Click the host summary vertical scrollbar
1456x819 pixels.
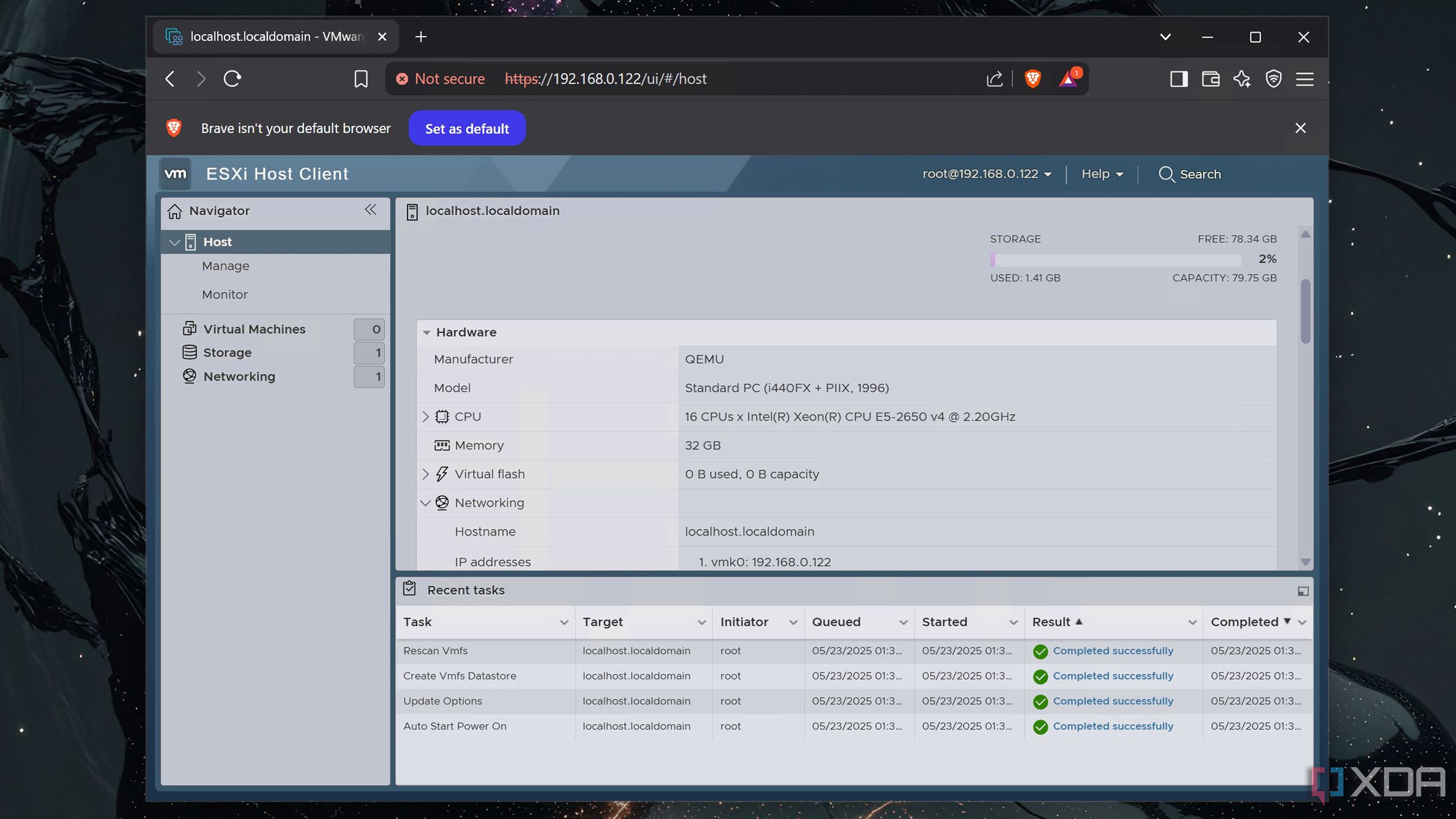[x=1305, y=311]
